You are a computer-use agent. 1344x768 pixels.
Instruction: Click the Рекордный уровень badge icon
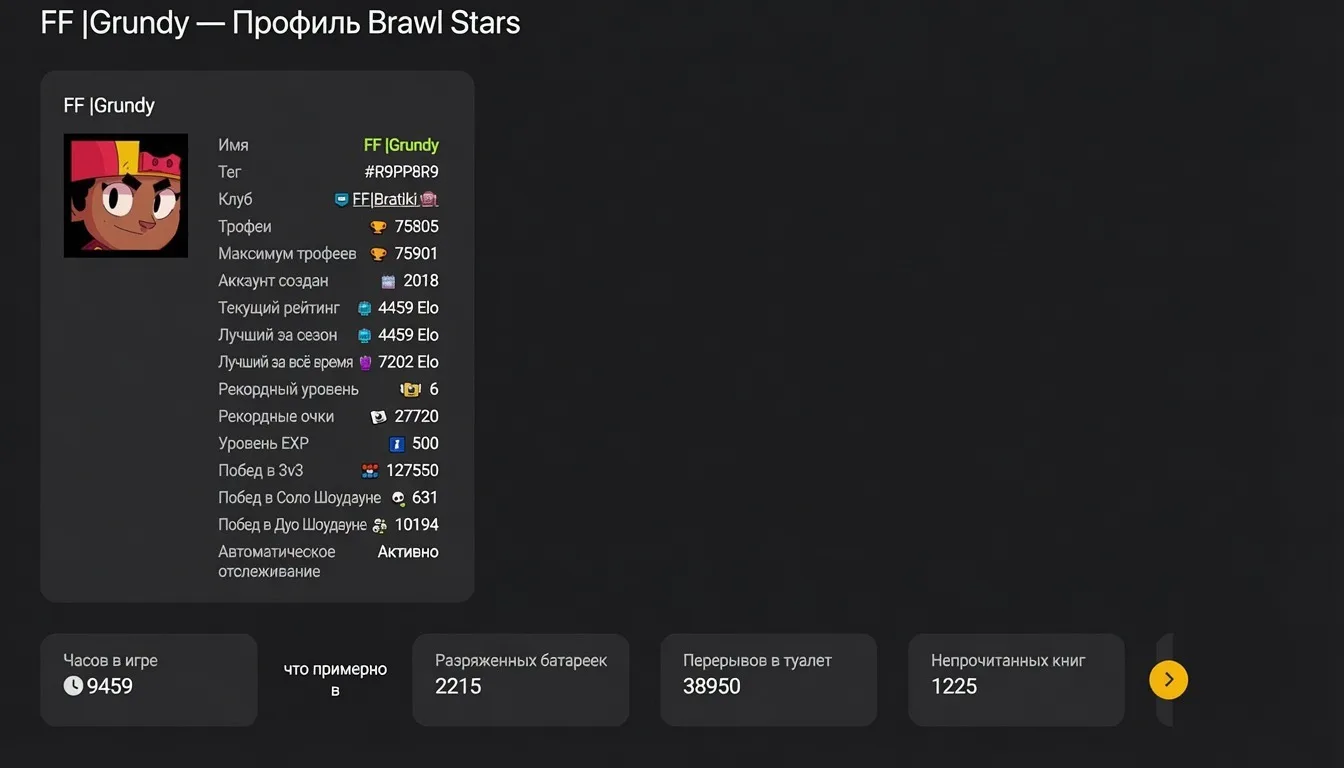[x=410, y=389]
